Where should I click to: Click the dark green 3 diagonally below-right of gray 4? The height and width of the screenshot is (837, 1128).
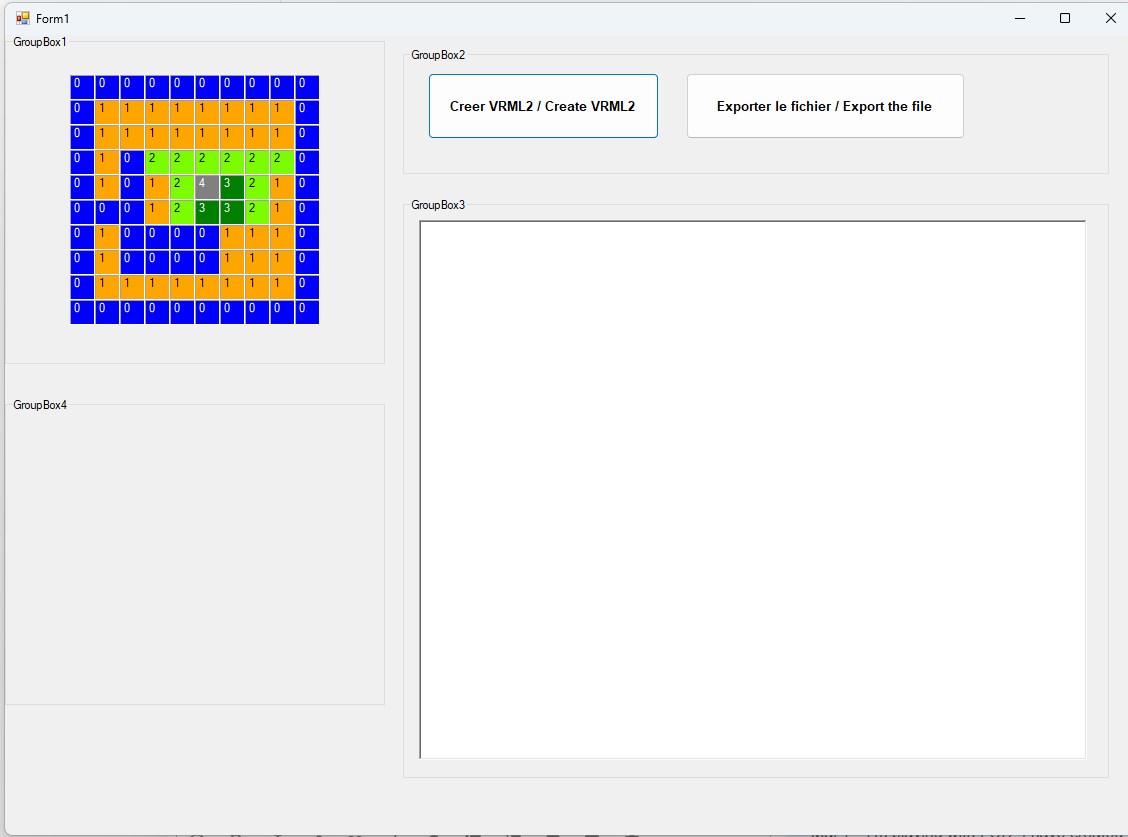(232, 212)
